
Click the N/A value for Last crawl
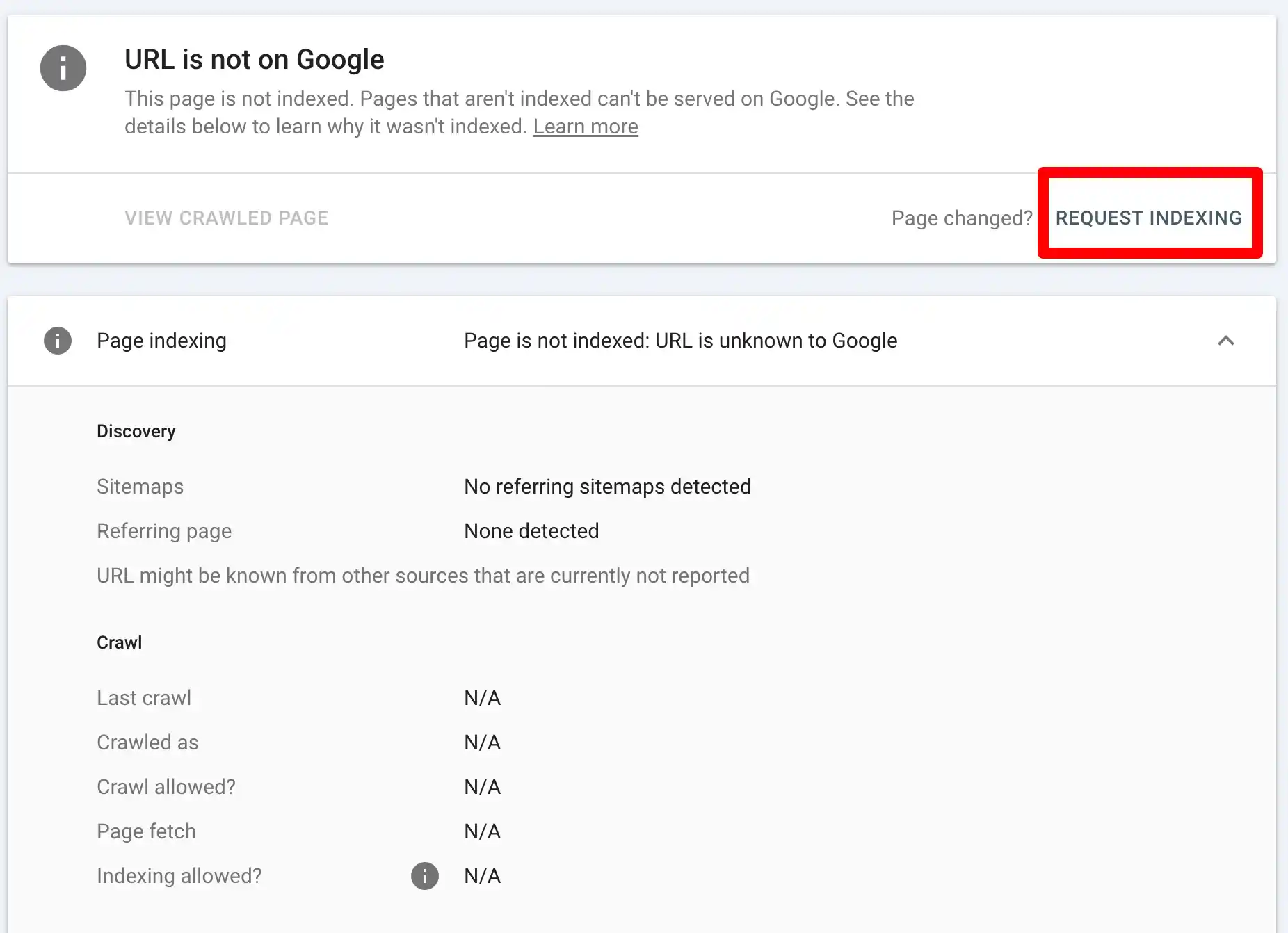point(483,698)
